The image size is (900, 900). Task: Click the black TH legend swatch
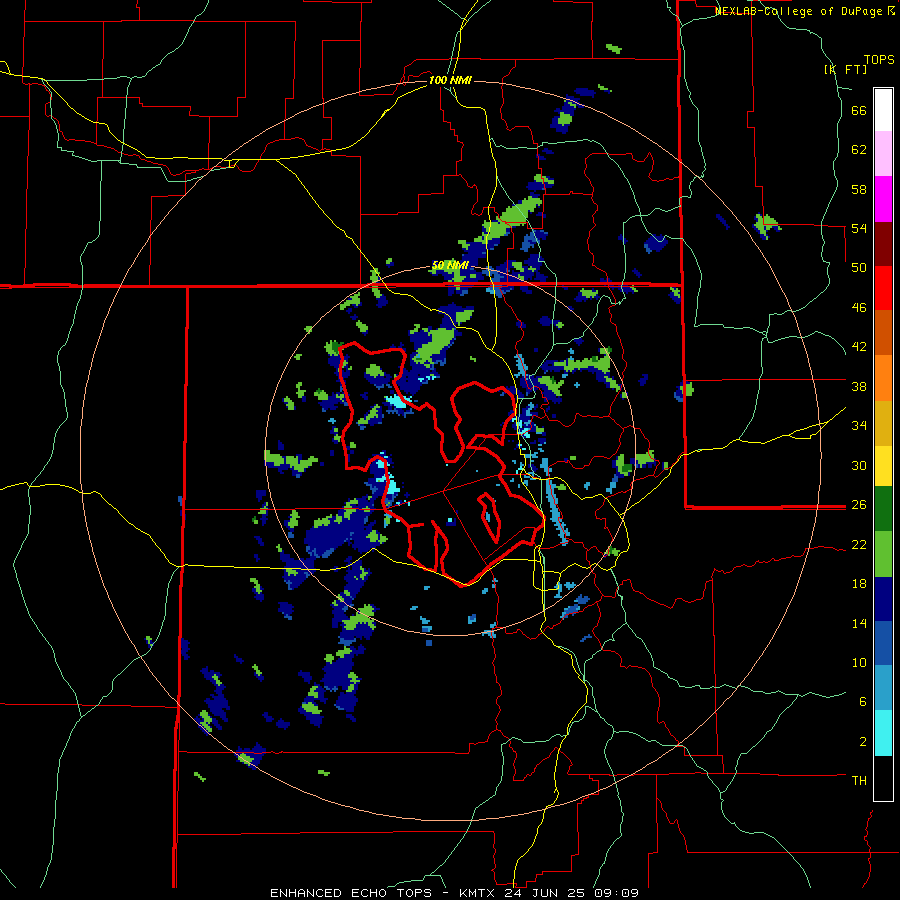(x=883, y=778)
